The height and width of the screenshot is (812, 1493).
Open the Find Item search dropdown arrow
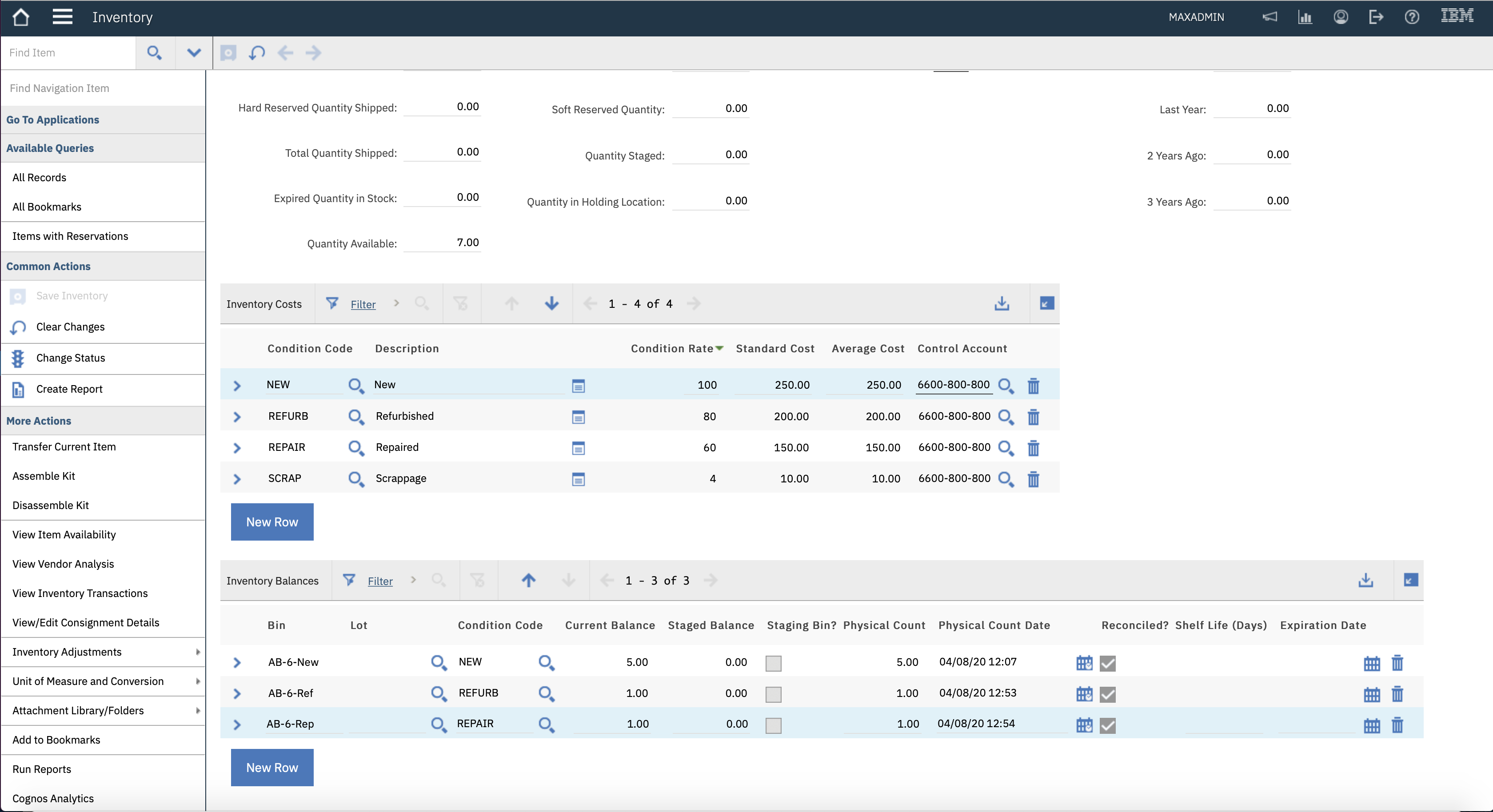pyautogui.click(x=194, y=53)
